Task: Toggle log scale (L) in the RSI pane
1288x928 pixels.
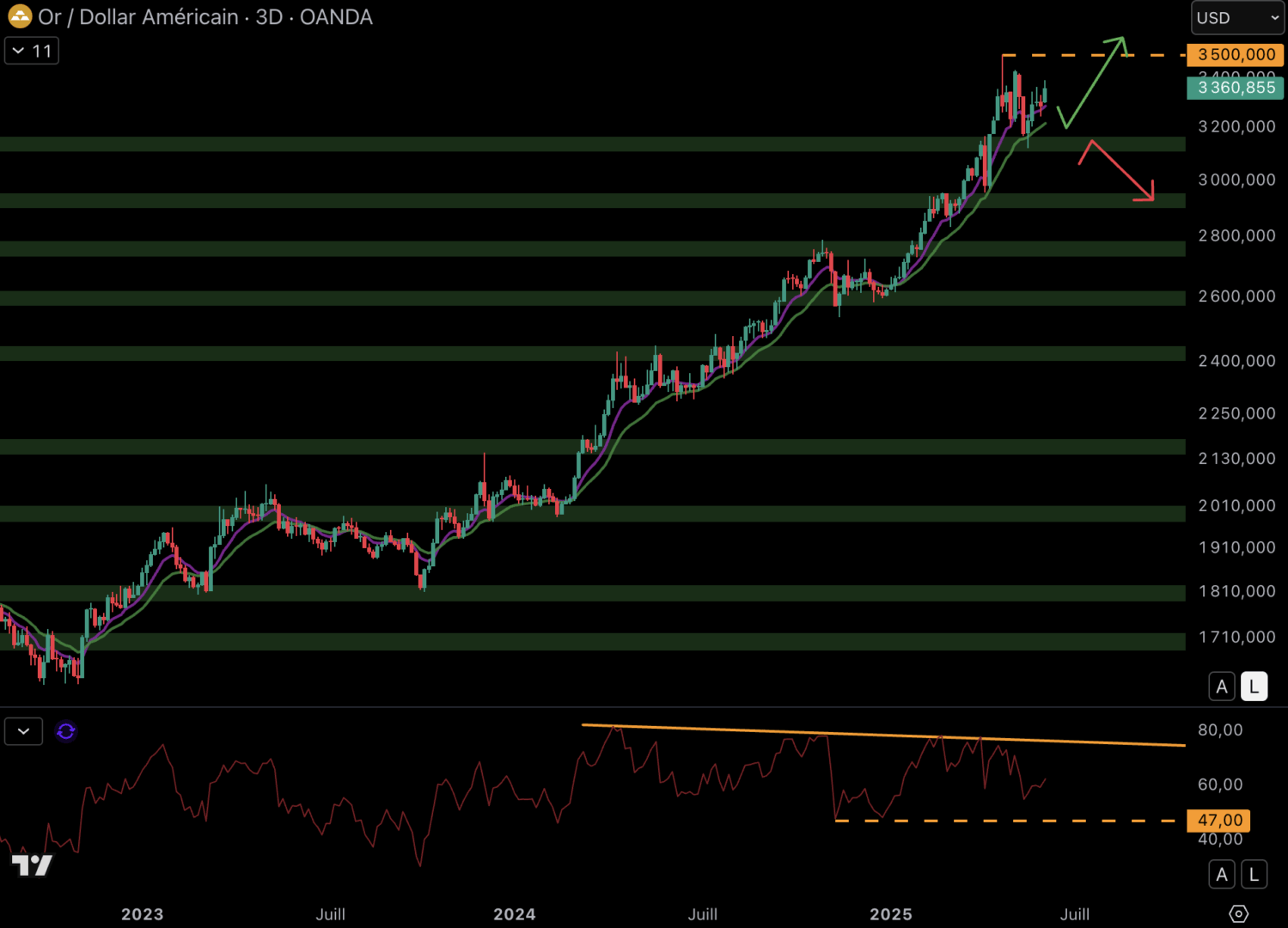Action: click(1254, 875)
